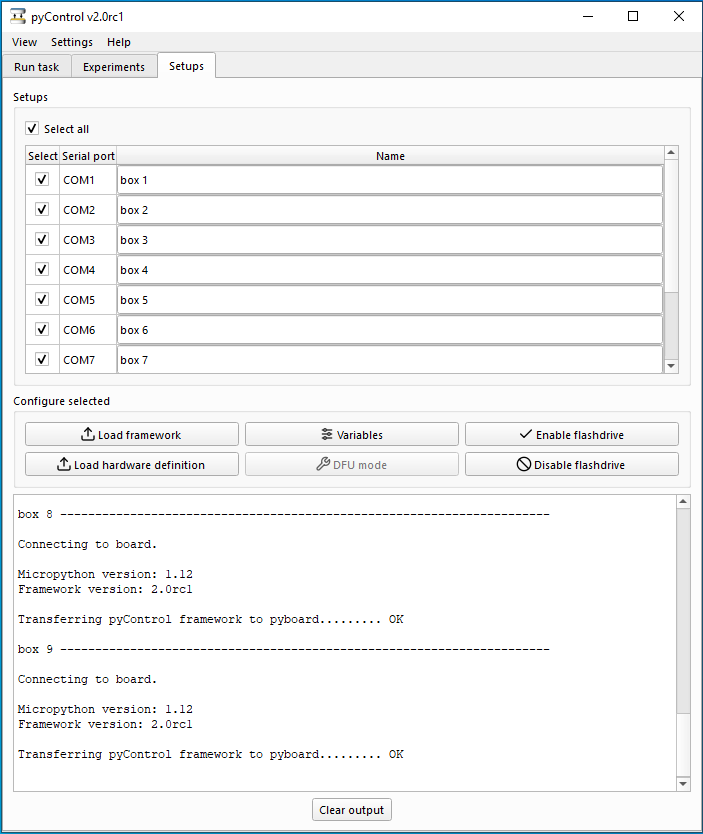
Task: Open the Variables dialog button
Action: click(x=352, y=435)
